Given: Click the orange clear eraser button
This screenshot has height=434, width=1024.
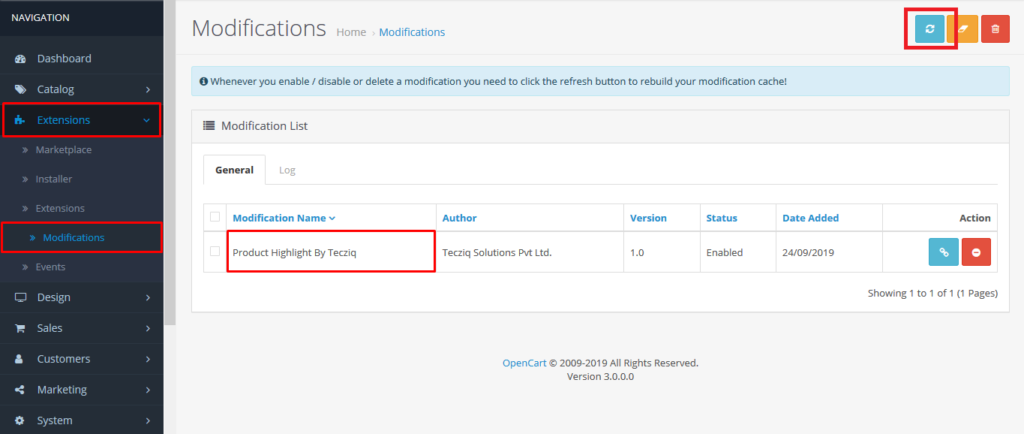Looking at the screenshot, I should coord(962,29).
